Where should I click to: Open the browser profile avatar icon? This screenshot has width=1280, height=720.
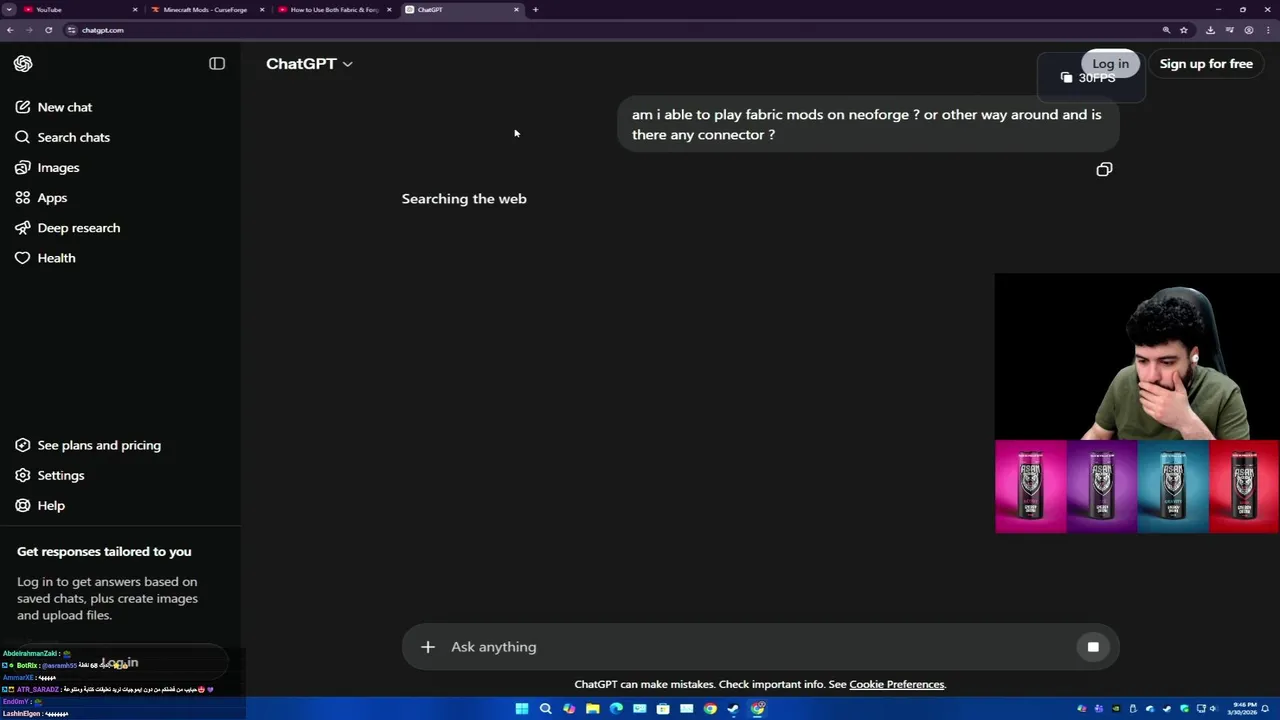pyautogui.click(x=1249, y=30)
